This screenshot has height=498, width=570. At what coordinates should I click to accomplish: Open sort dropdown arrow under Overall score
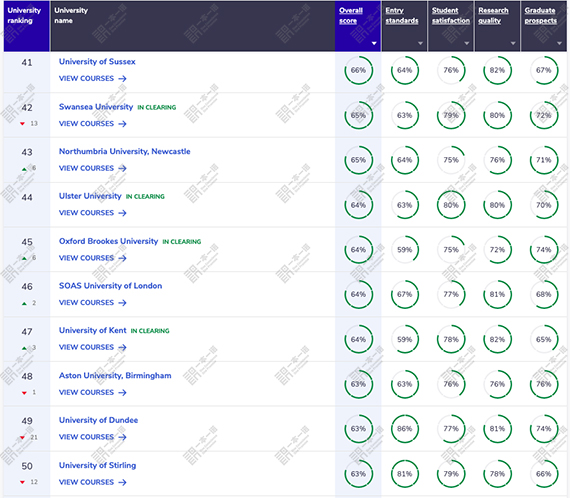[x=374, y=43]
